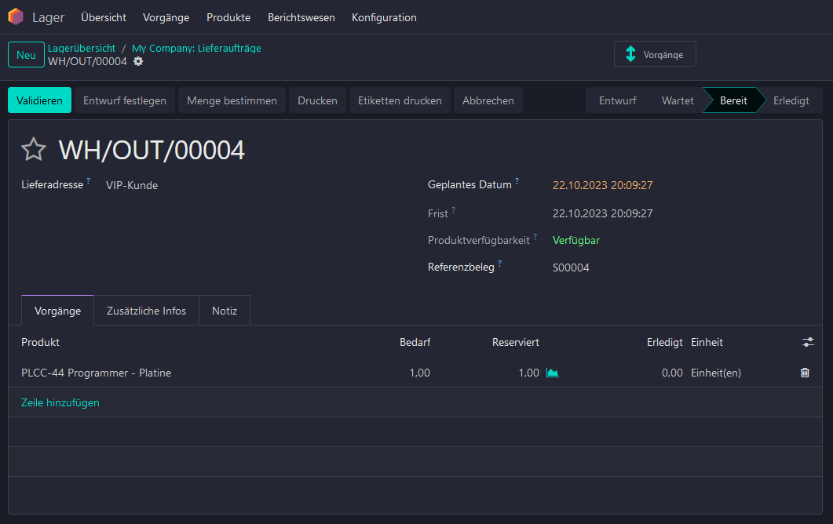The height and width of the screenshot is (524, 833).
Task: Click the Lager app title
Action: pos(48,18)
